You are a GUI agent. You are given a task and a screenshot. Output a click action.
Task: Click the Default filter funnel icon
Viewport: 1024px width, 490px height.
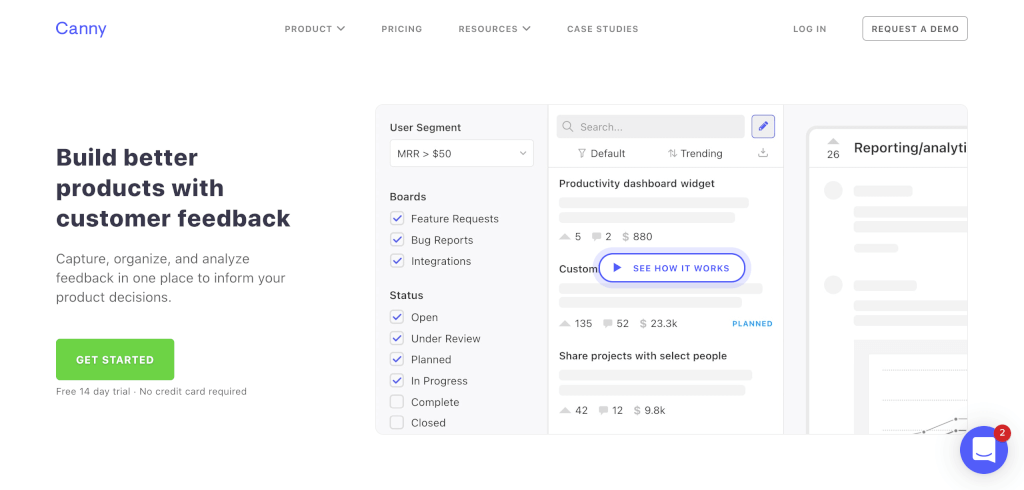(582, 154)
